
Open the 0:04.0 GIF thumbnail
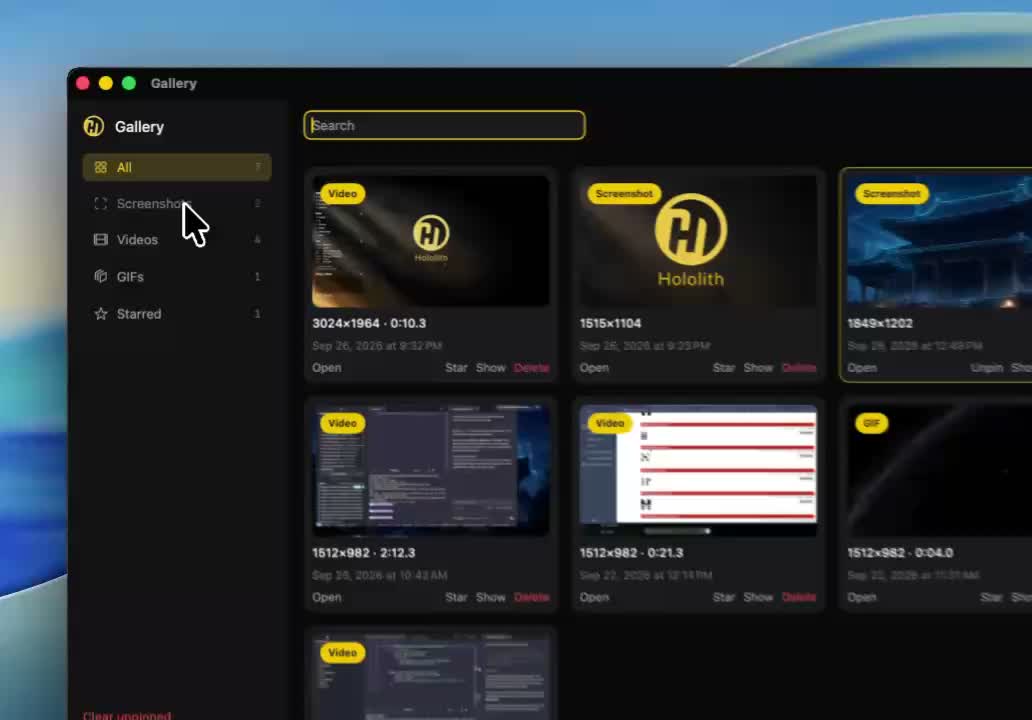[x=939, y=471]
